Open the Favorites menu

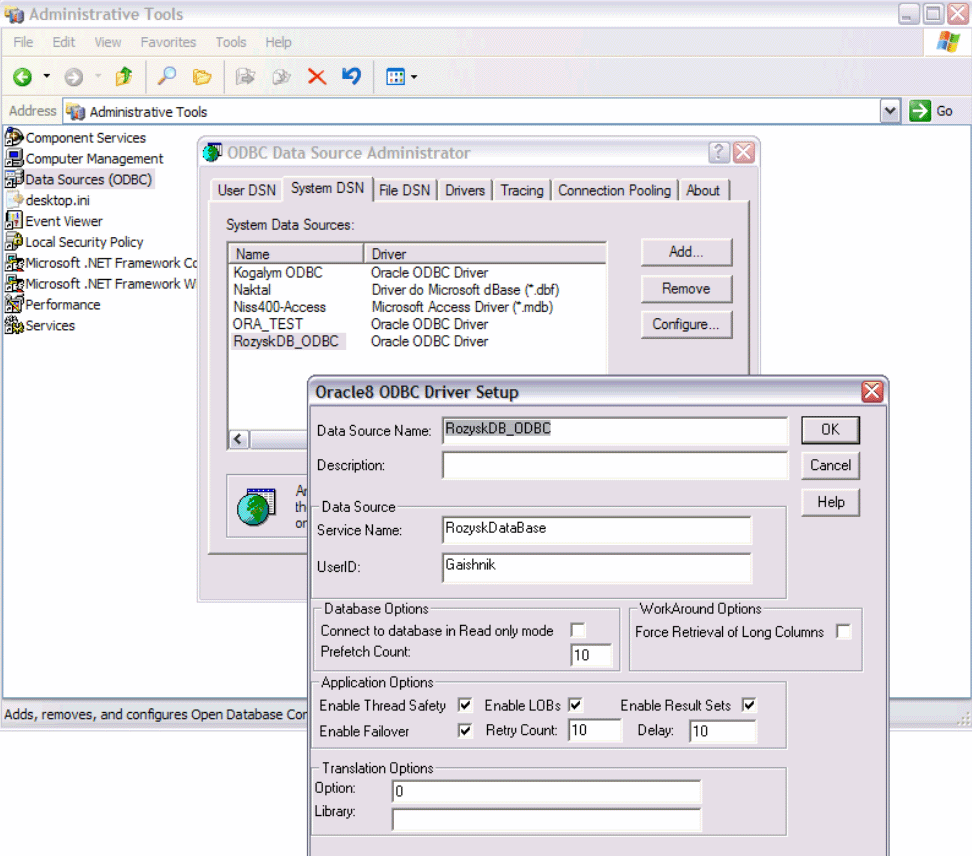click(168, 42)
